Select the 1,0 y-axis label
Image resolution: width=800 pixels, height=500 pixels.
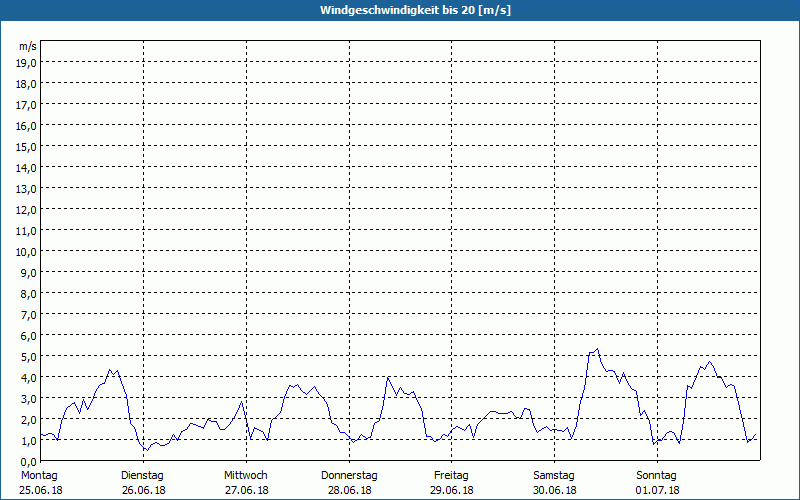[28, 441]
